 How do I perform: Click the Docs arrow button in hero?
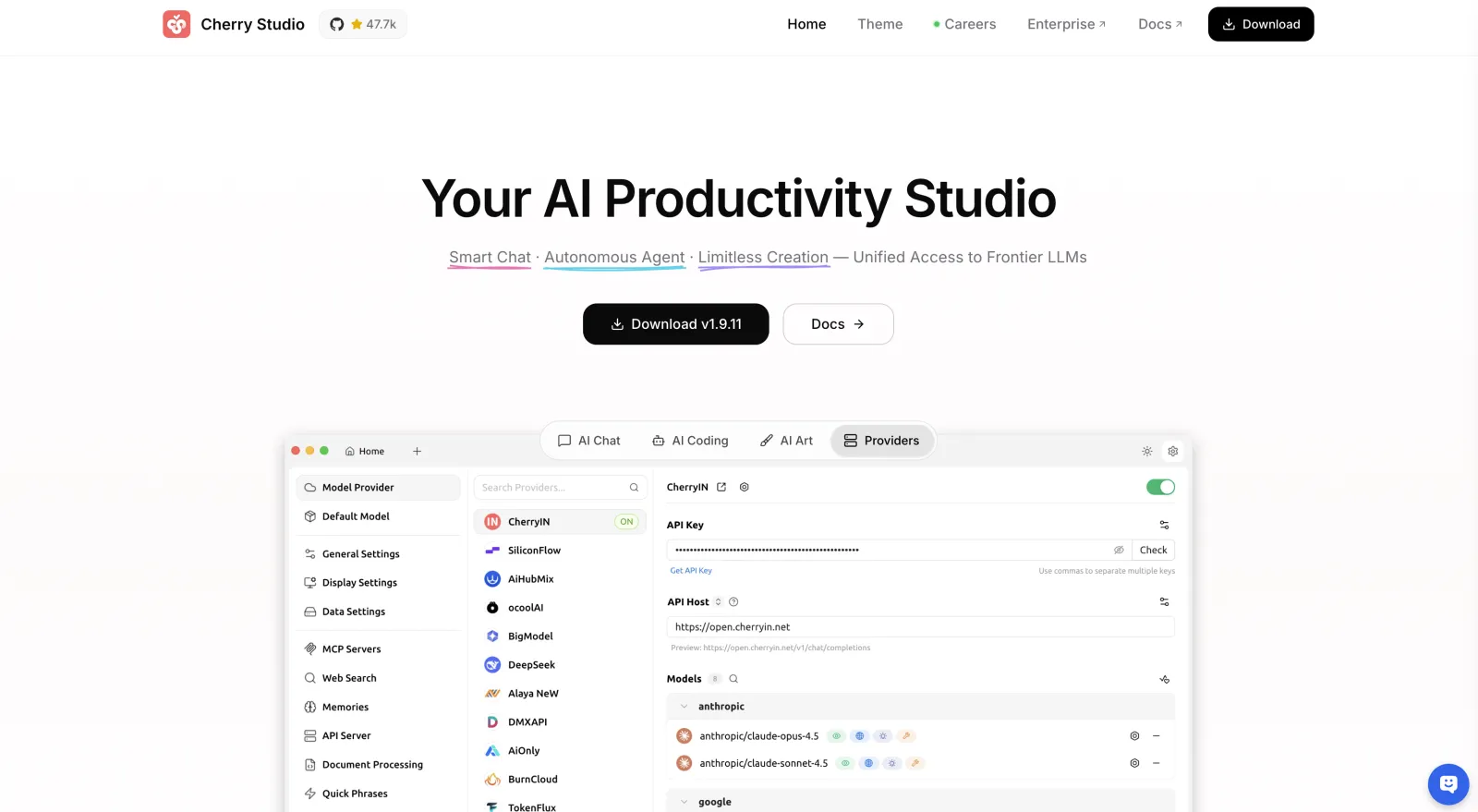838,324
